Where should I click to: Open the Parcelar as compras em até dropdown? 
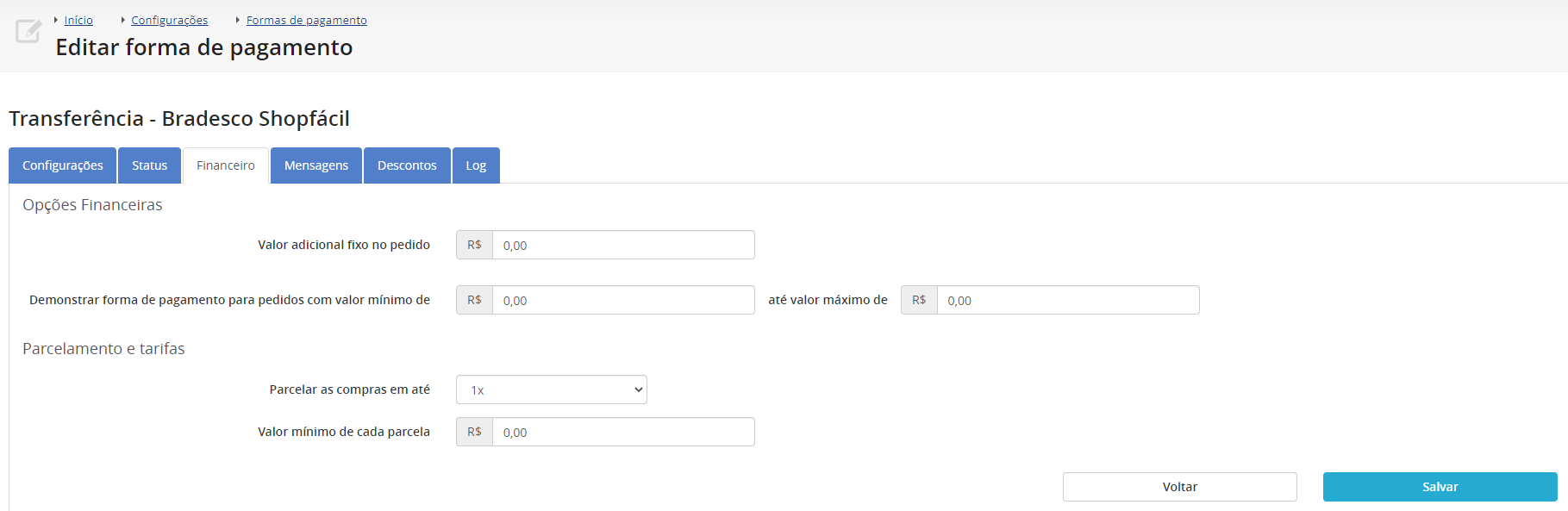(x=552, y=389)
